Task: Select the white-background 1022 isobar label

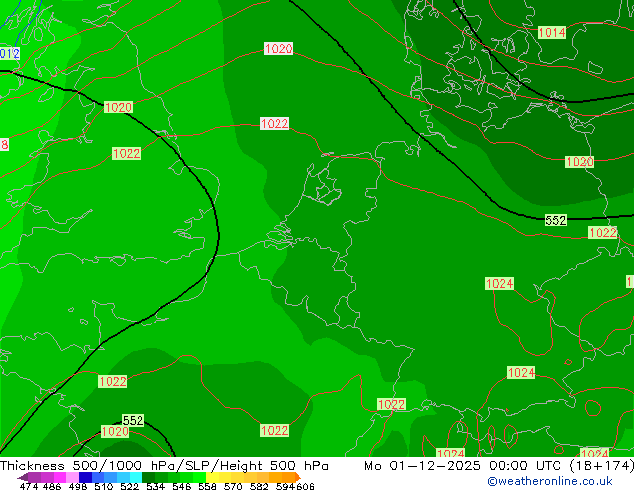Action: click(275, 123)
